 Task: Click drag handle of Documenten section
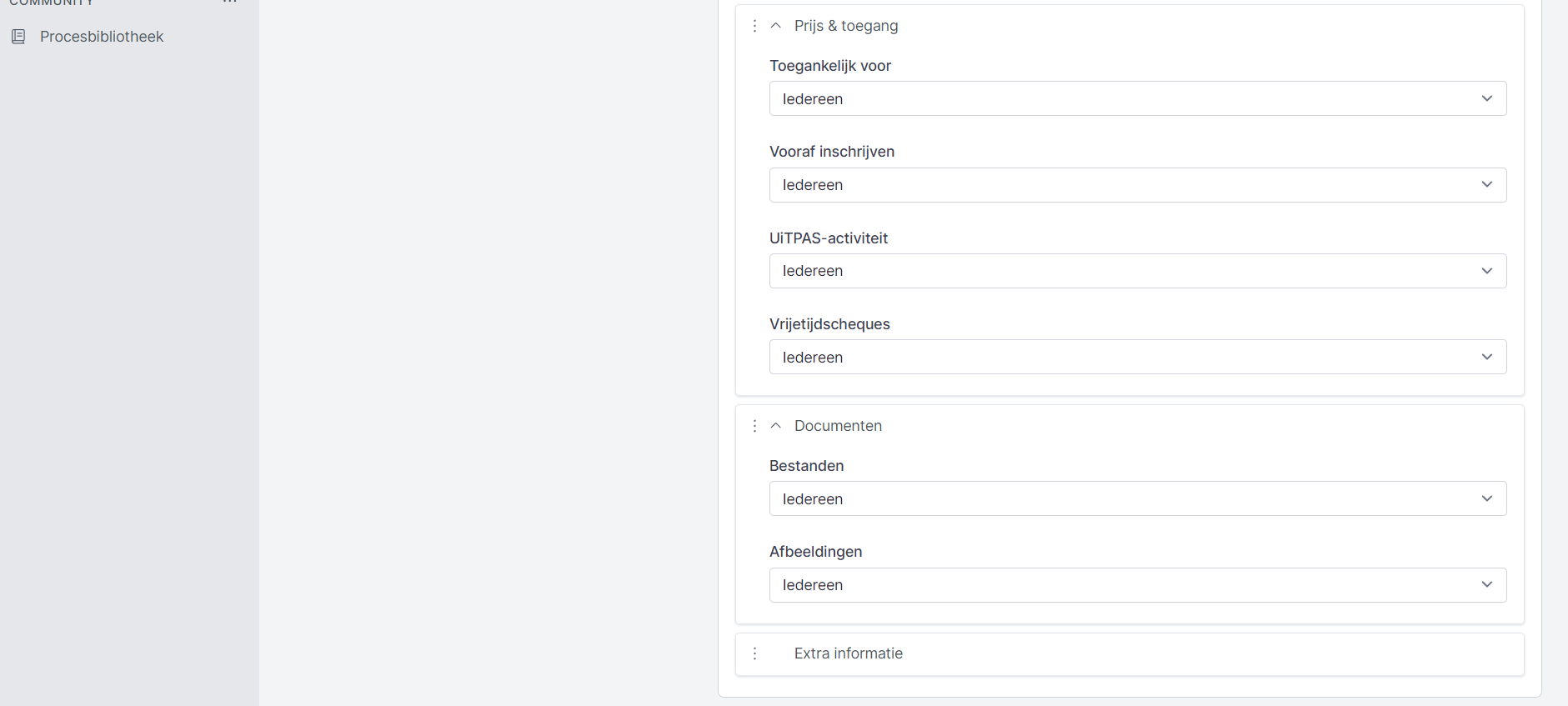click(754, 426)
